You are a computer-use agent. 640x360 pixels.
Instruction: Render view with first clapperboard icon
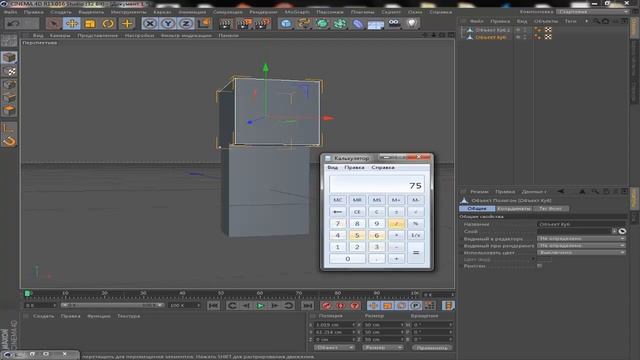pos(225,24)
